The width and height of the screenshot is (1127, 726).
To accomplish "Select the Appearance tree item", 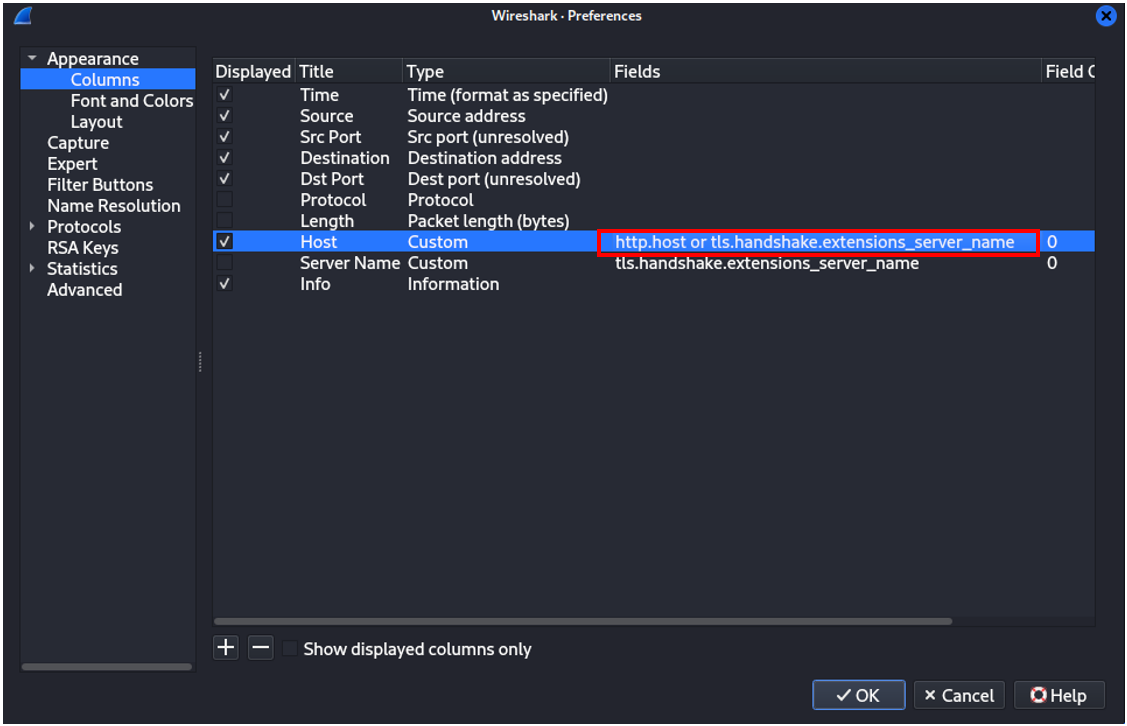I will 93,58.
